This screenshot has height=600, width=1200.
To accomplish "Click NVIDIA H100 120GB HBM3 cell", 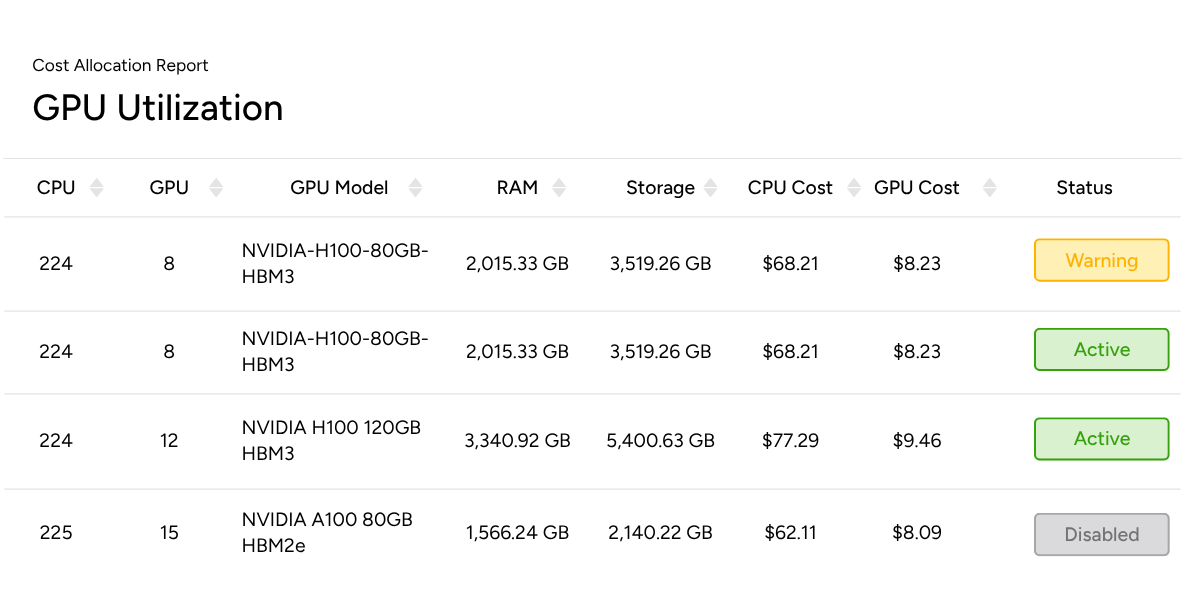I will pos(332,440).
